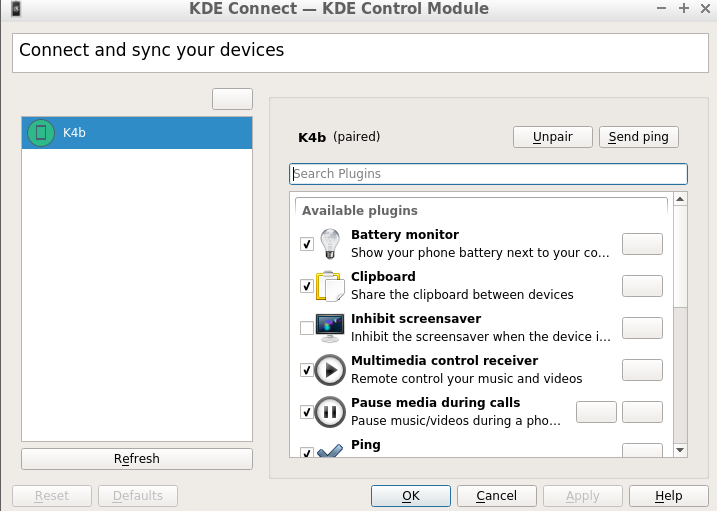Click the plugin list scroll up arrow
The width and height of the screenshot is (717, 511).
(680, 199)
